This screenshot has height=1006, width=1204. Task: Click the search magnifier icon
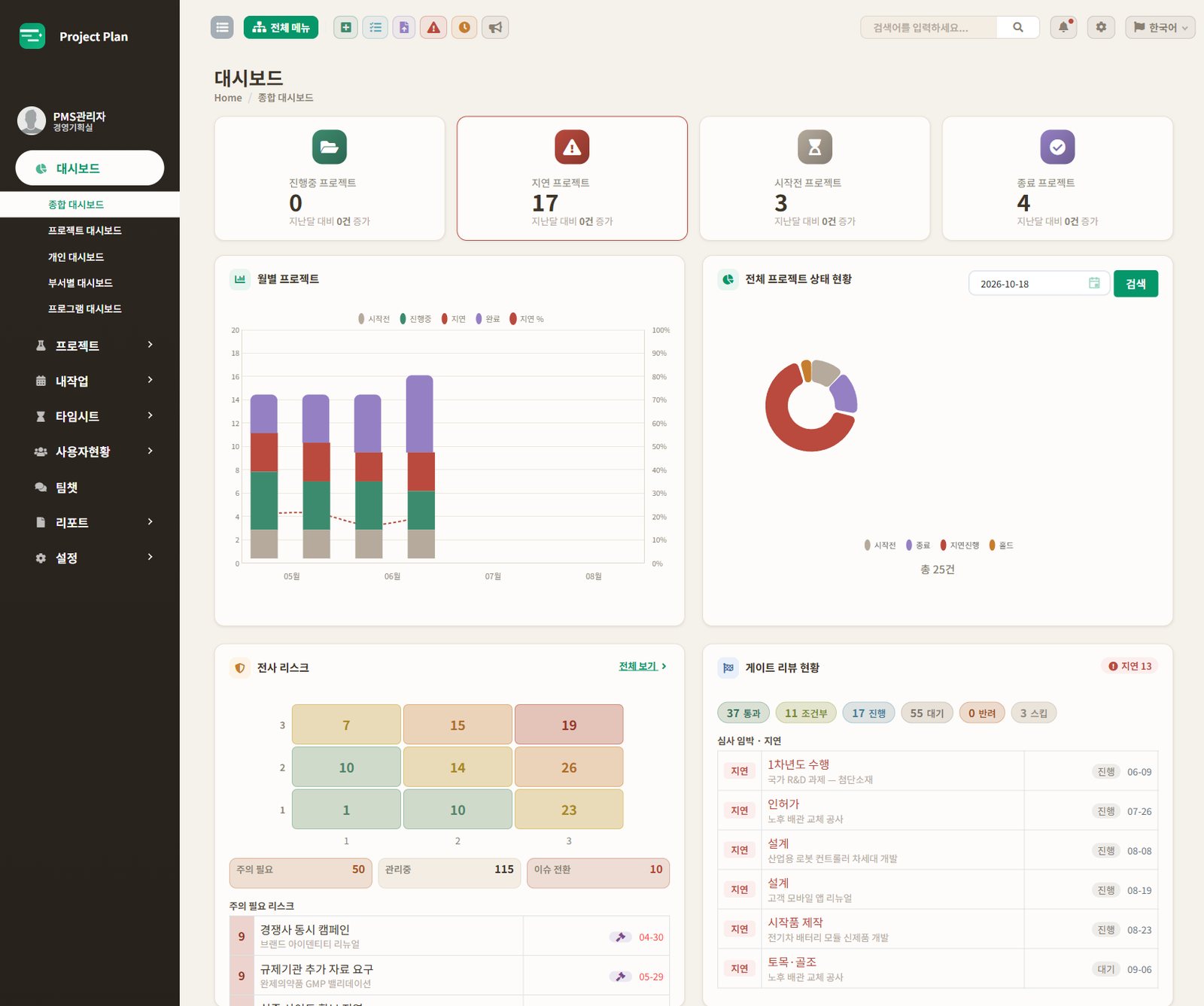pos(1018,27)
